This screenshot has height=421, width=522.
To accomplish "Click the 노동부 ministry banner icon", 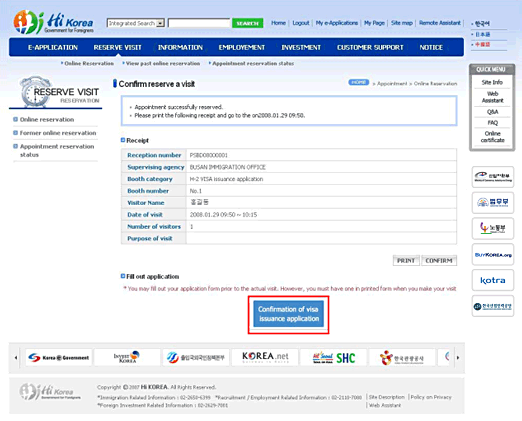I will [x=493, y=229].
